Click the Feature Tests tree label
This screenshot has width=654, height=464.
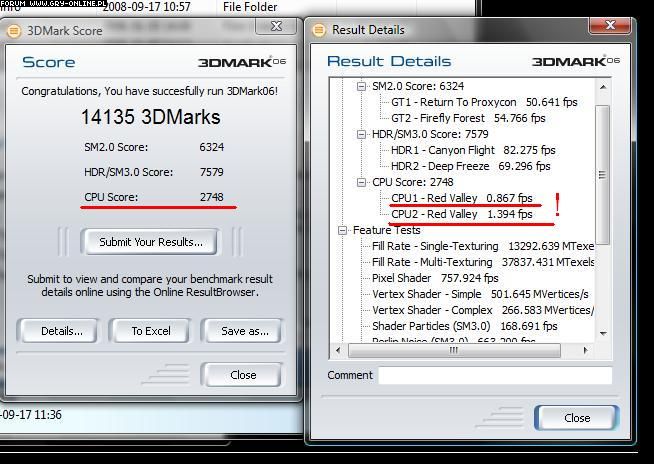(386, 230)
